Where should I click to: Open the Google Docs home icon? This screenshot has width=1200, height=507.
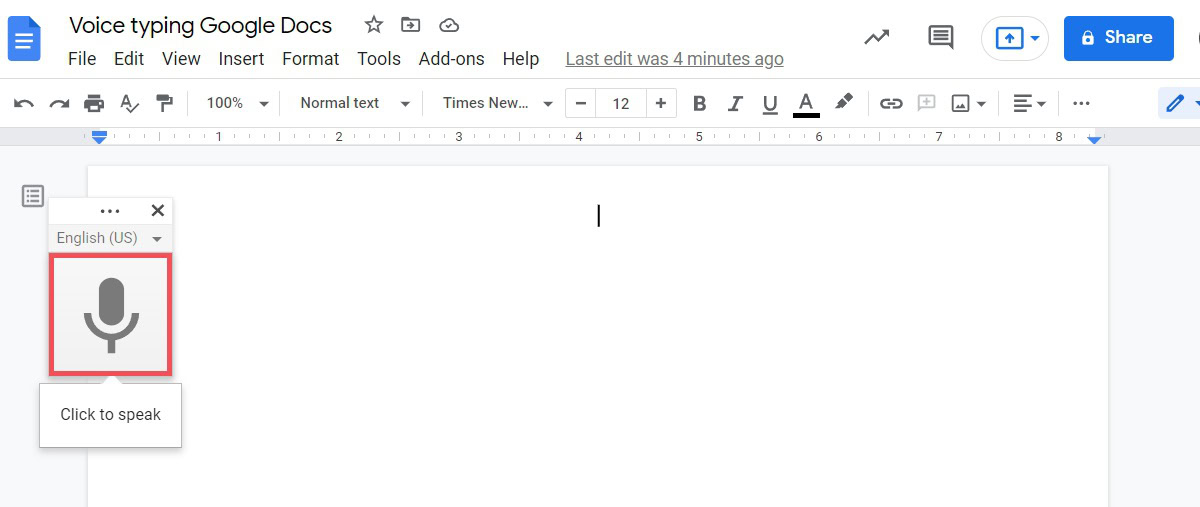[x=24, y=38]
